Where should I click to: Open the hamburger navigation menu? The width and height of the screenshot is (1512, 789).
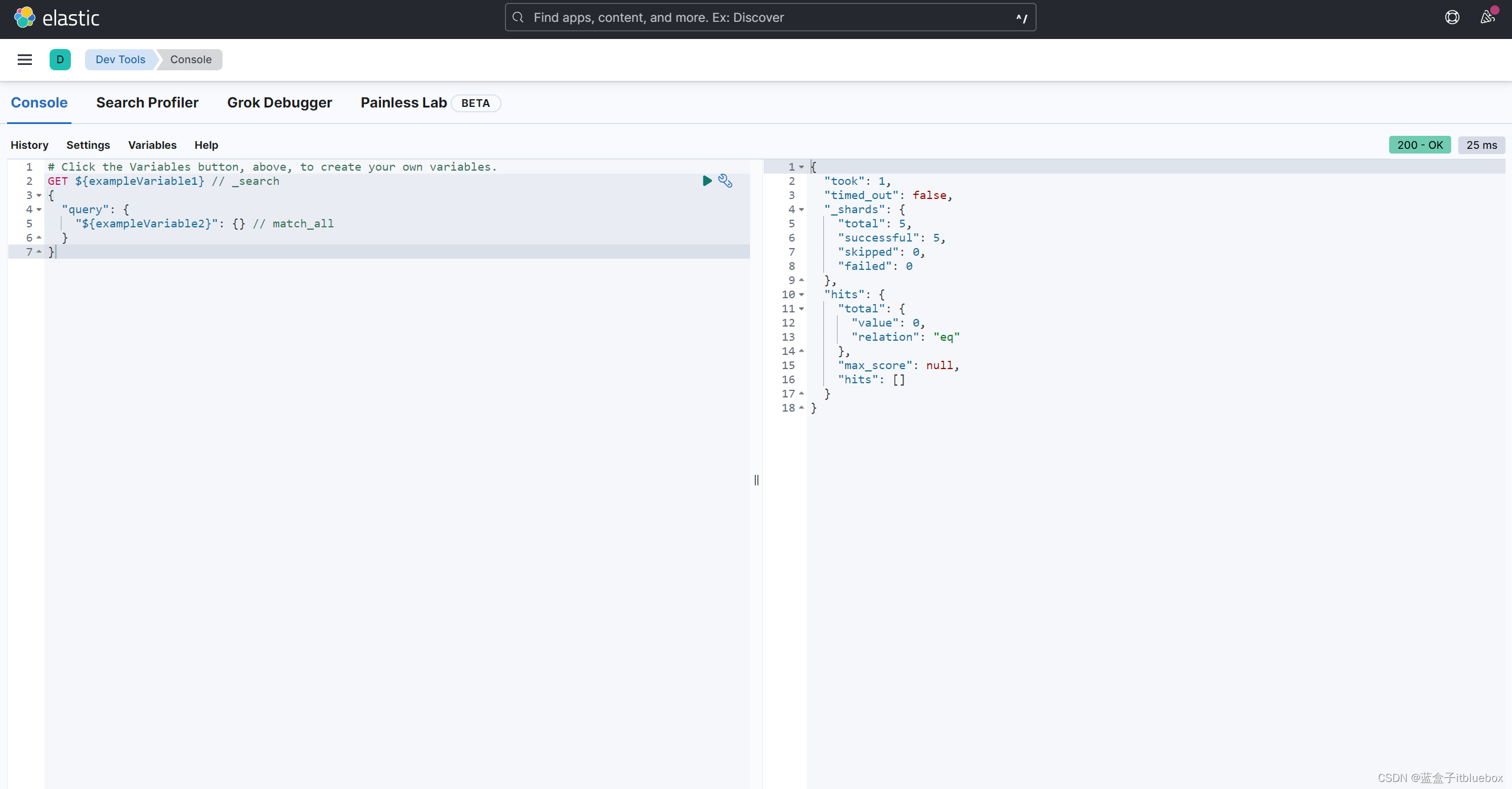[25, 60]
